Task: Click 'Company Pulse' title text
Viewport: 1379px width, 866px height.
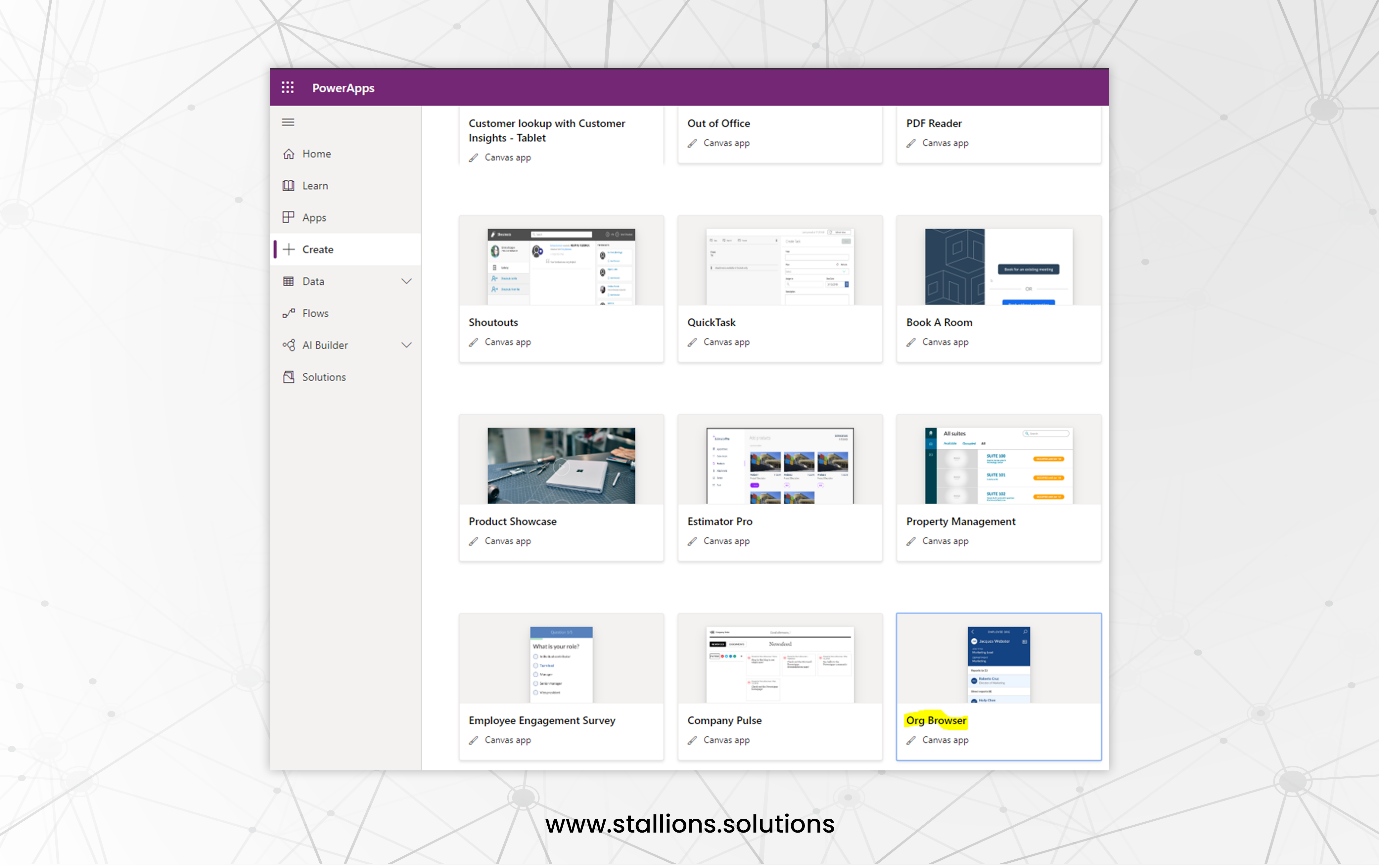Action: click(x=725, y=721)
